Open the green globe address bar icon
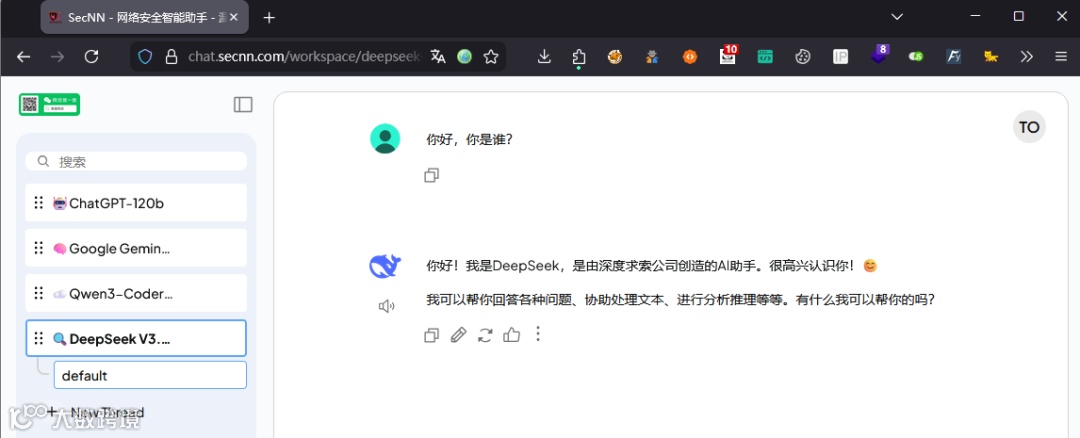 [x=465, y=57]
